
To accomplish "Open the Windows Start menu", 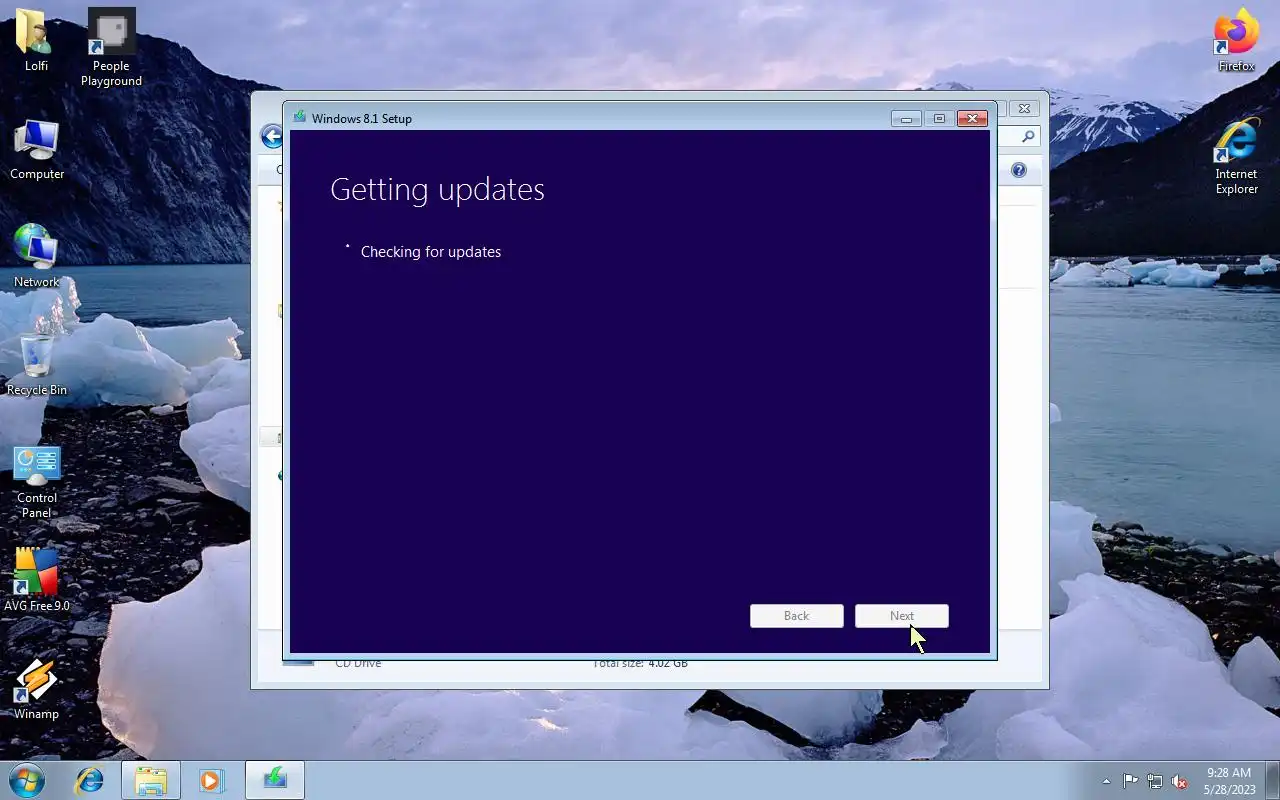I will [27, 779].
